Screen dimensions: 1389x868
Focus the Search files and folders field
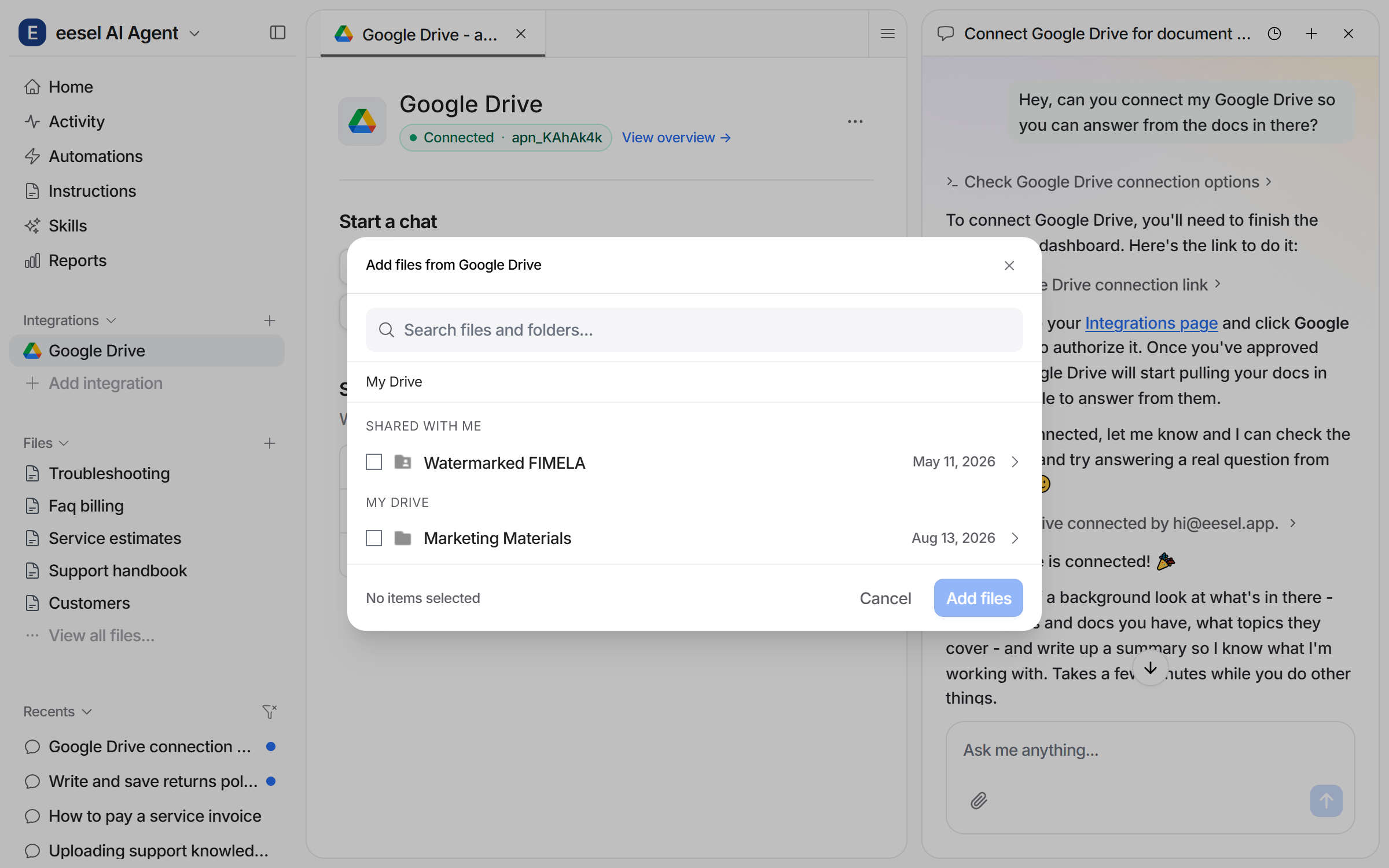694,330
